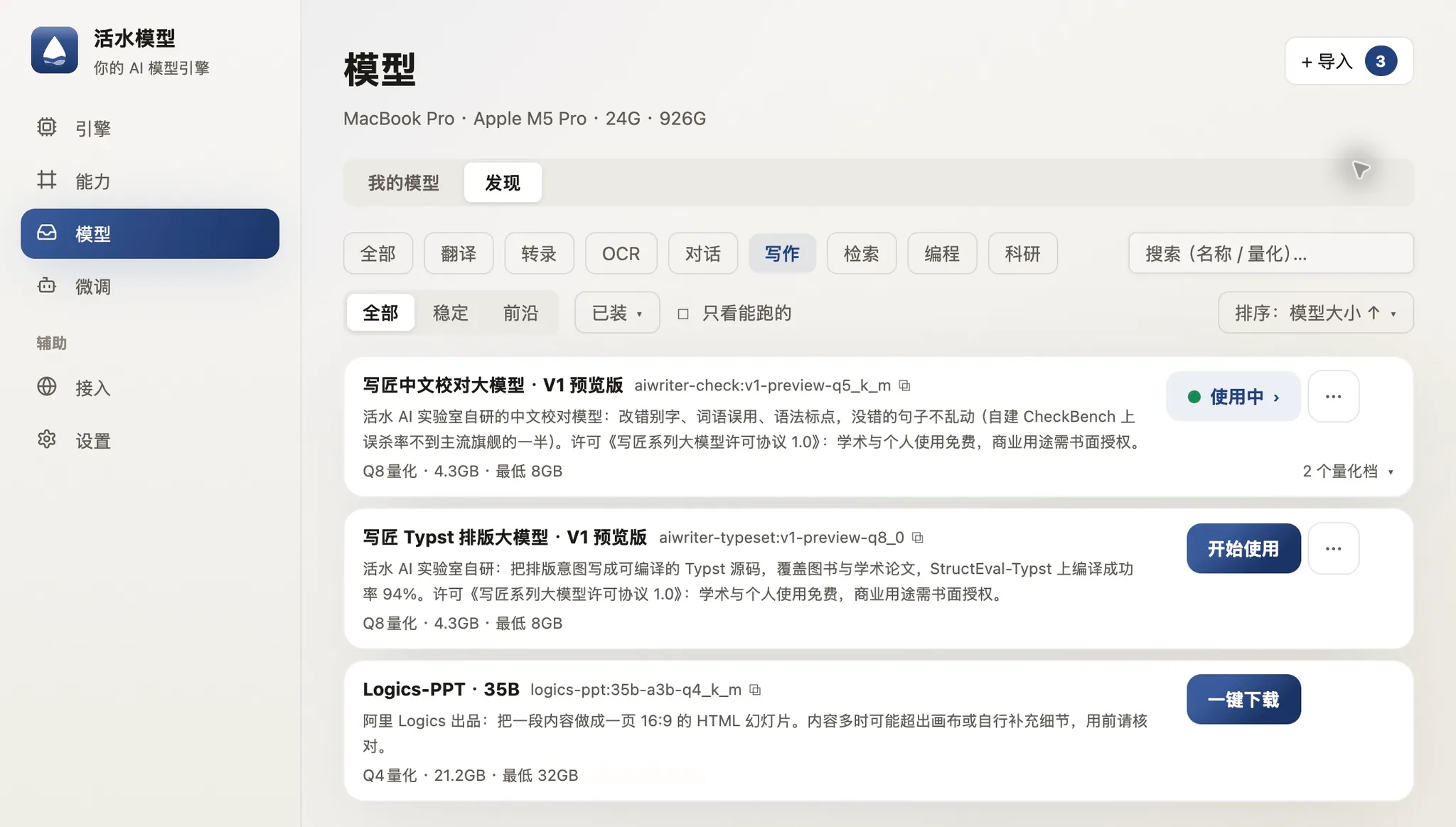The image size is (1456, 827).
Task: Click 开始使用 for the Typst model
Action: (1243, 548)
